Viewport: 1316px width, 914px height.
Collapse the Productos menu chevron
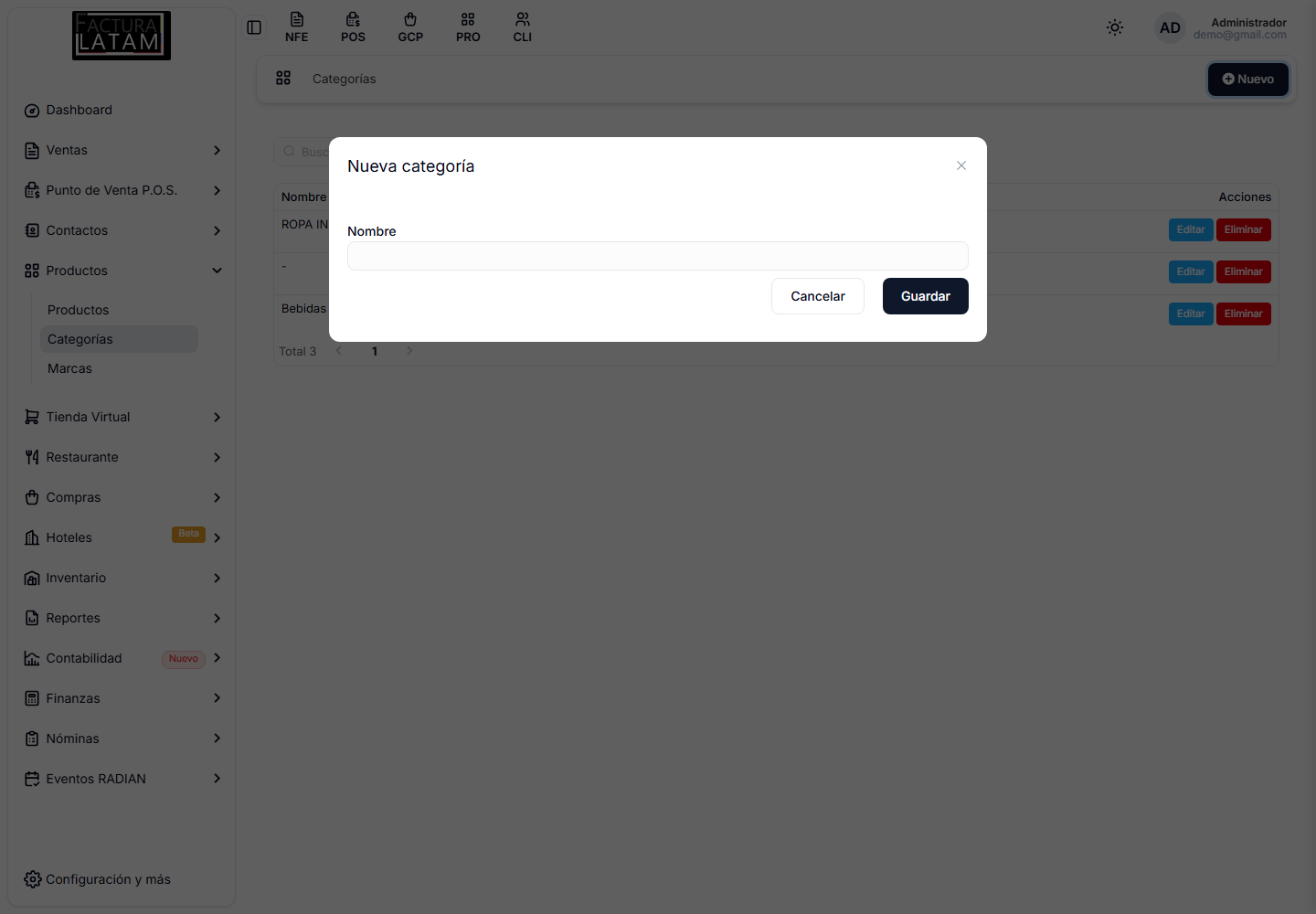coord(217,271)
